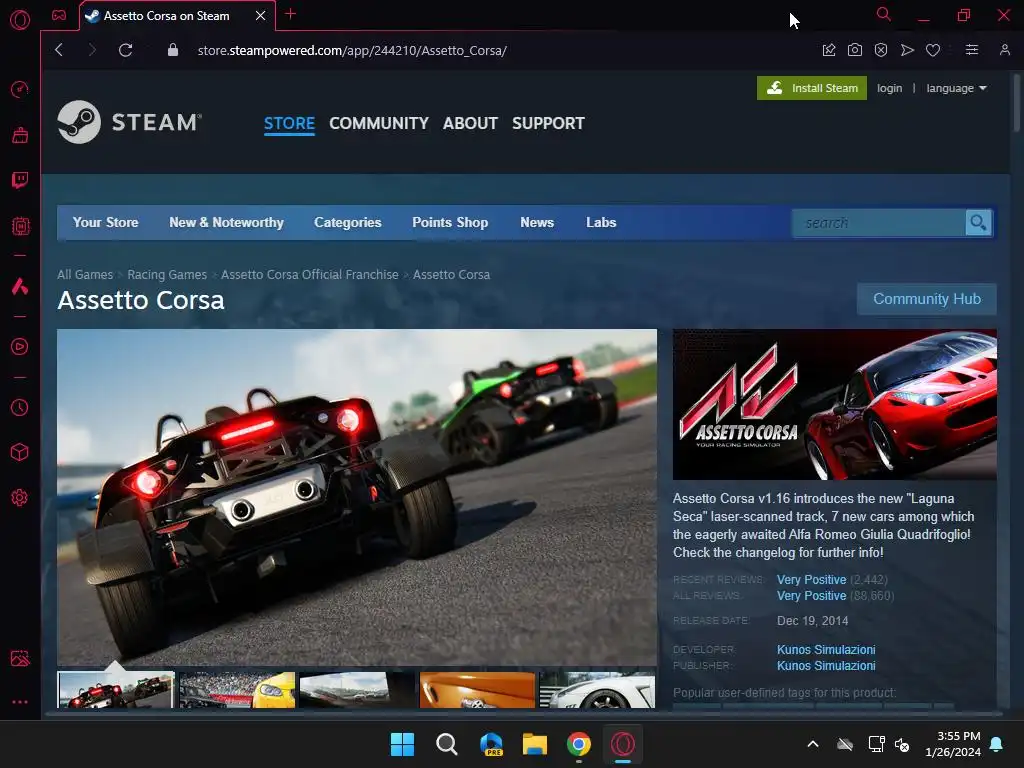The width and height of the screenshot is (1024, 768).
Task: Open Twitch panel in sidebar
Action: click(x=20, y=180)
